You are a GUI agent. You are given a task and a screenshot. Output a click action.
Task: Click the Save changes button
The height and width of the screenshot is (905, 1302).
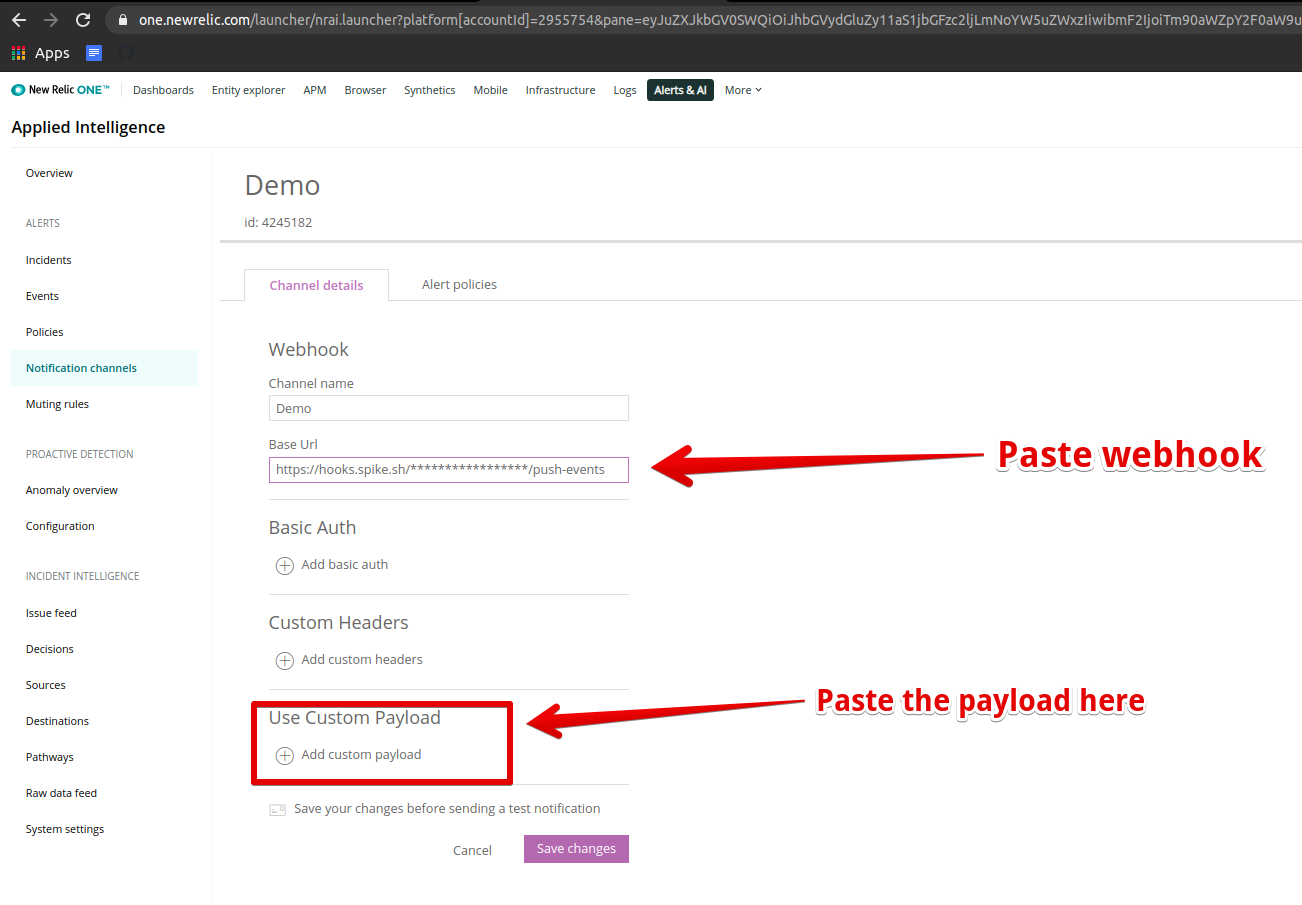click(x=576, y=849)
